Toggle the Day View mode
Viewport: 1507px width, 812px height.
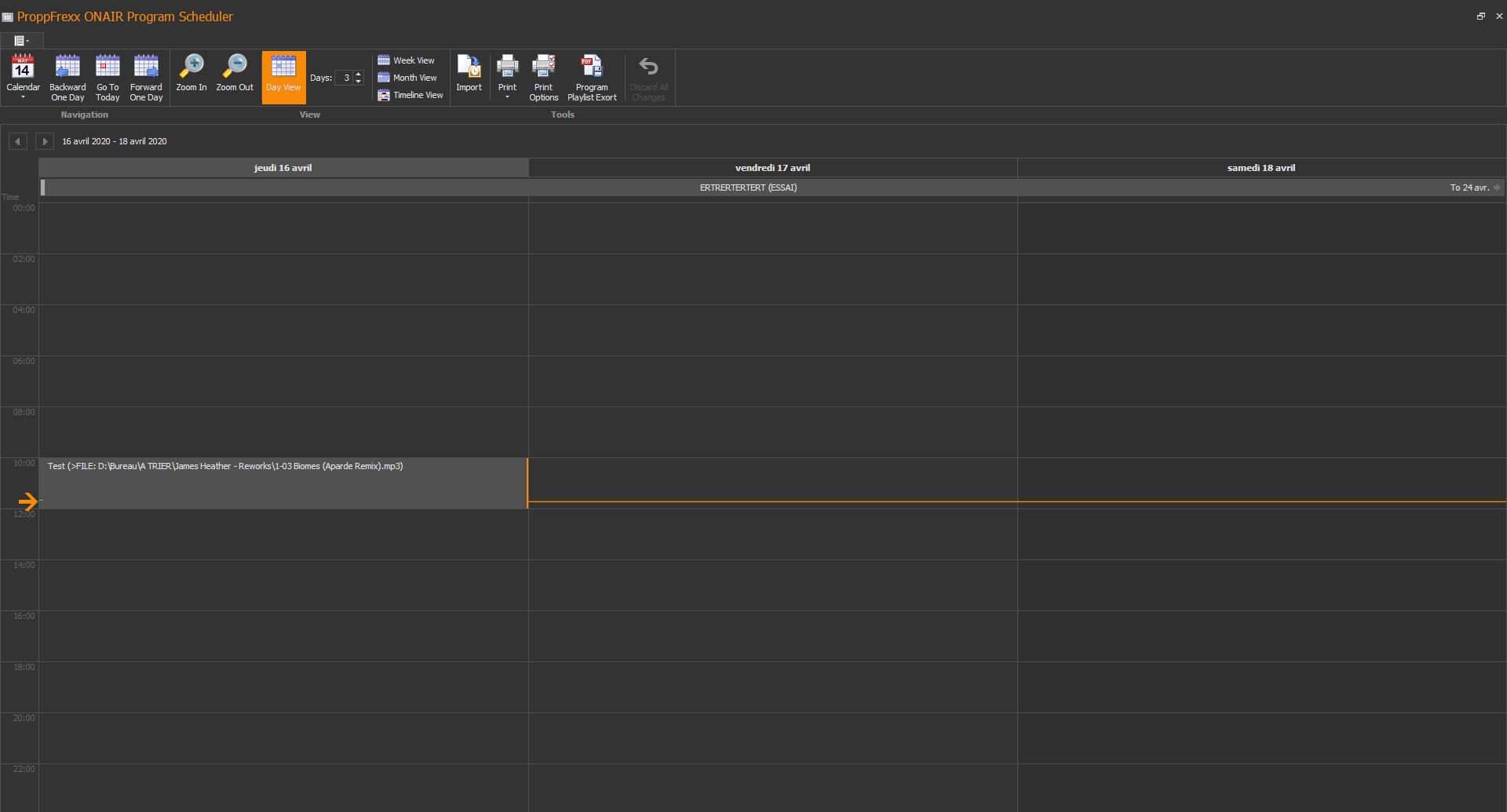click(283, 76)
